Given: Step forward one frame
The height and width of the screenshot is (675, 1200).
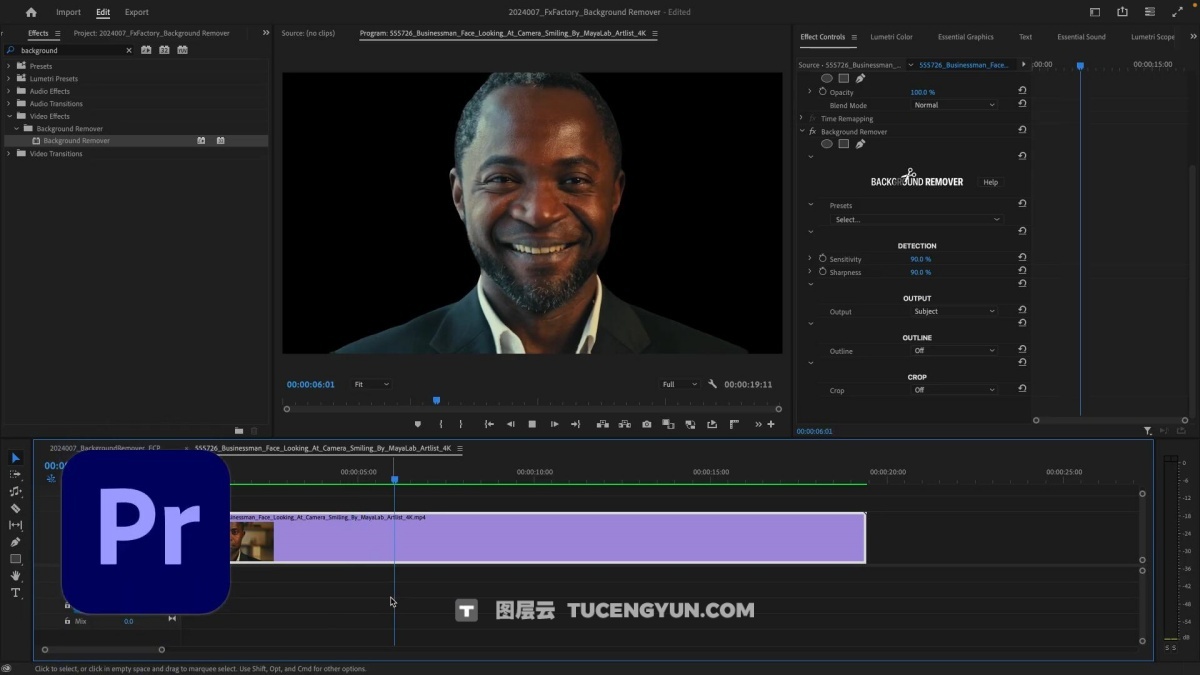Looking at the screenshot, I should point(554,424).
